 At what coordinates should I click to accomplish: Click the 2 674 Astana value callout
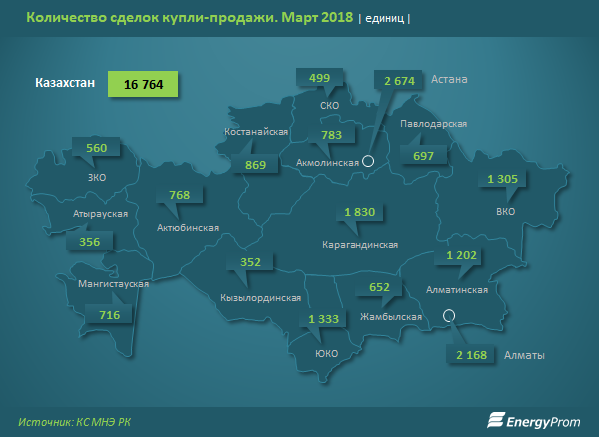click(398, 81)
